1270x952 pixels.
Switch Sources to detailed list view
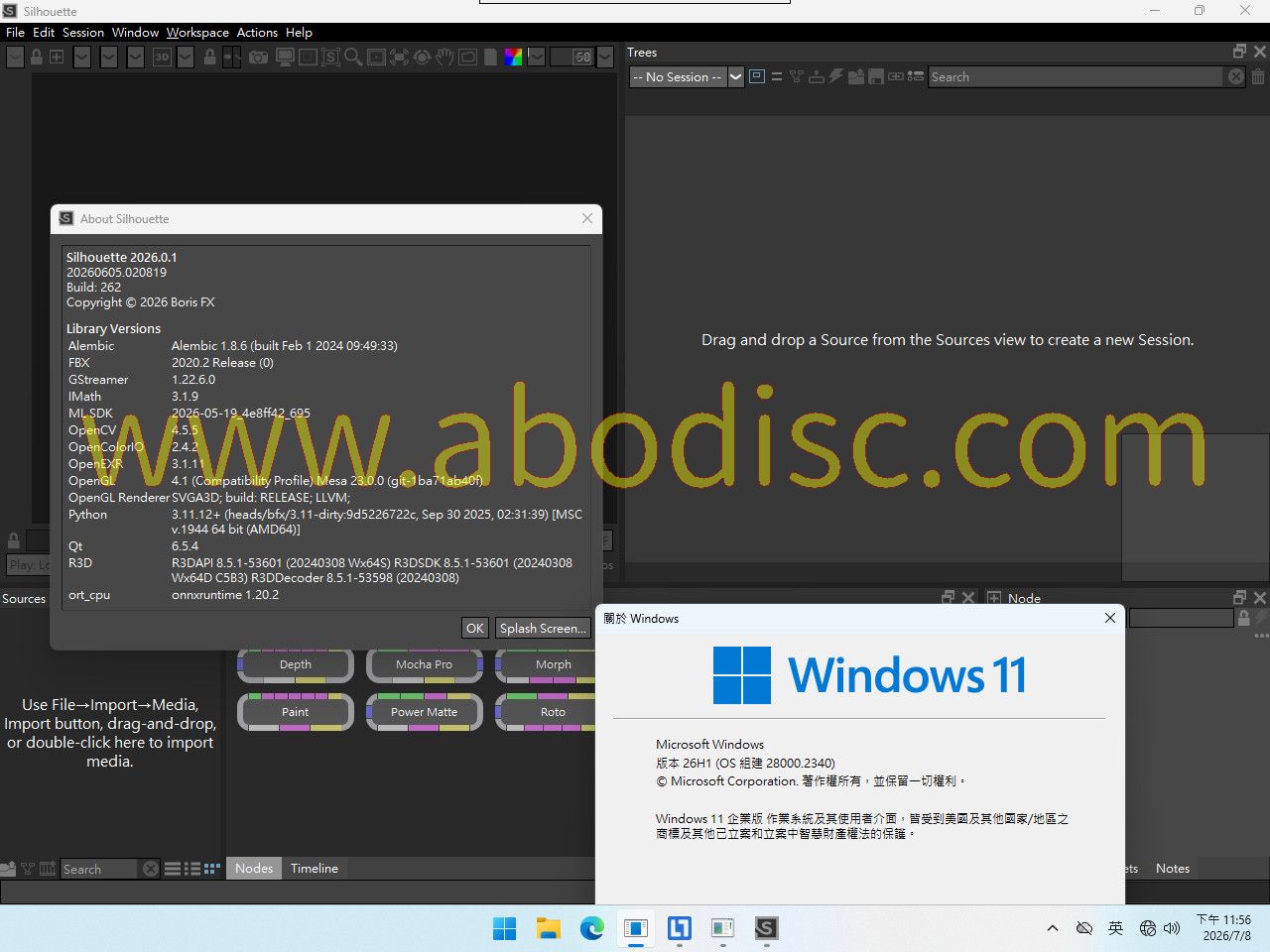click(192, 869)
